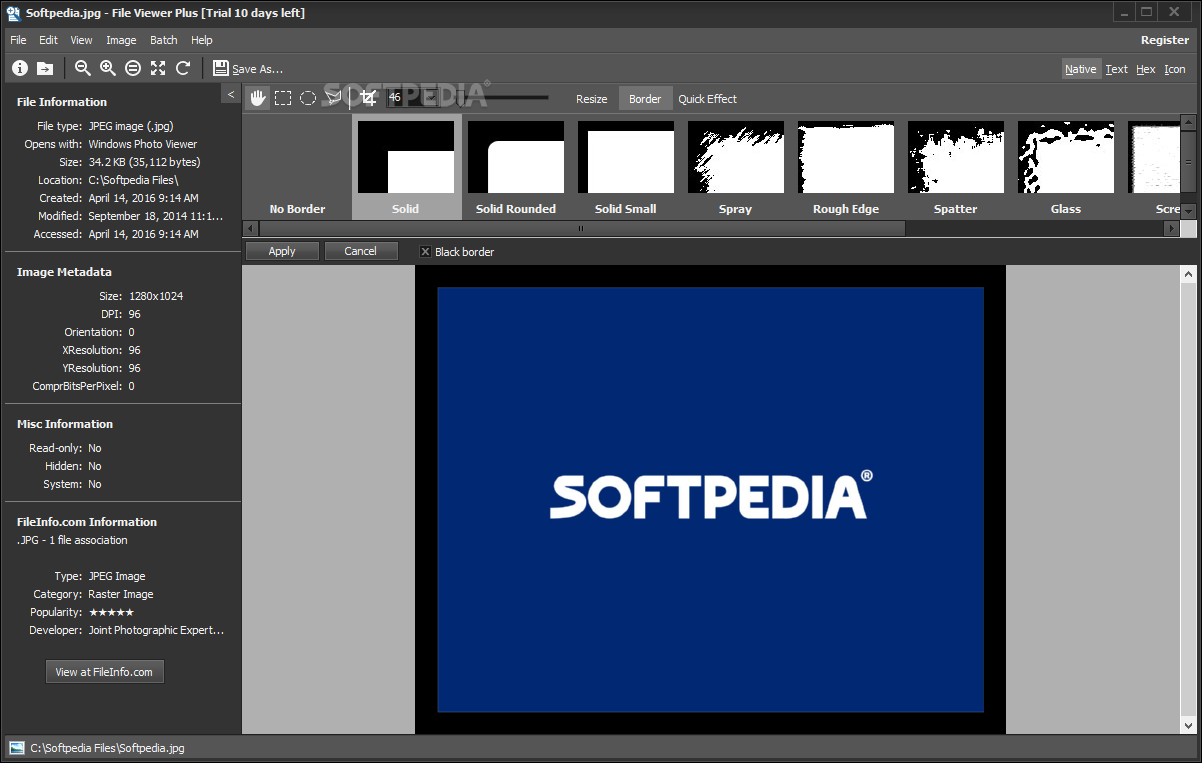Click '.JPG - 1 file association' text
1202x763 pixels.
pos(72,540)
